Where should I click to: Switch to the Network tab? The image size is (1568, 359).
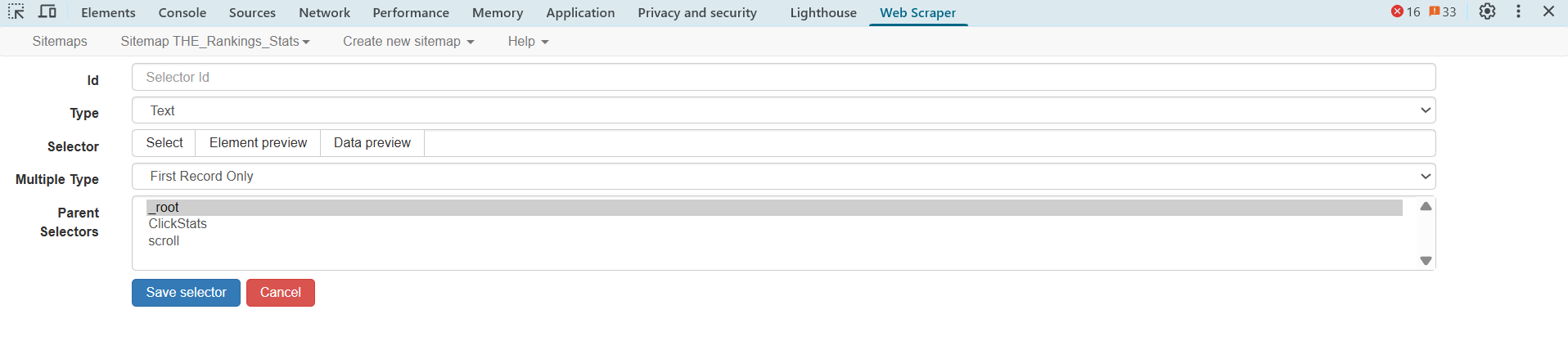pos(324,12)
